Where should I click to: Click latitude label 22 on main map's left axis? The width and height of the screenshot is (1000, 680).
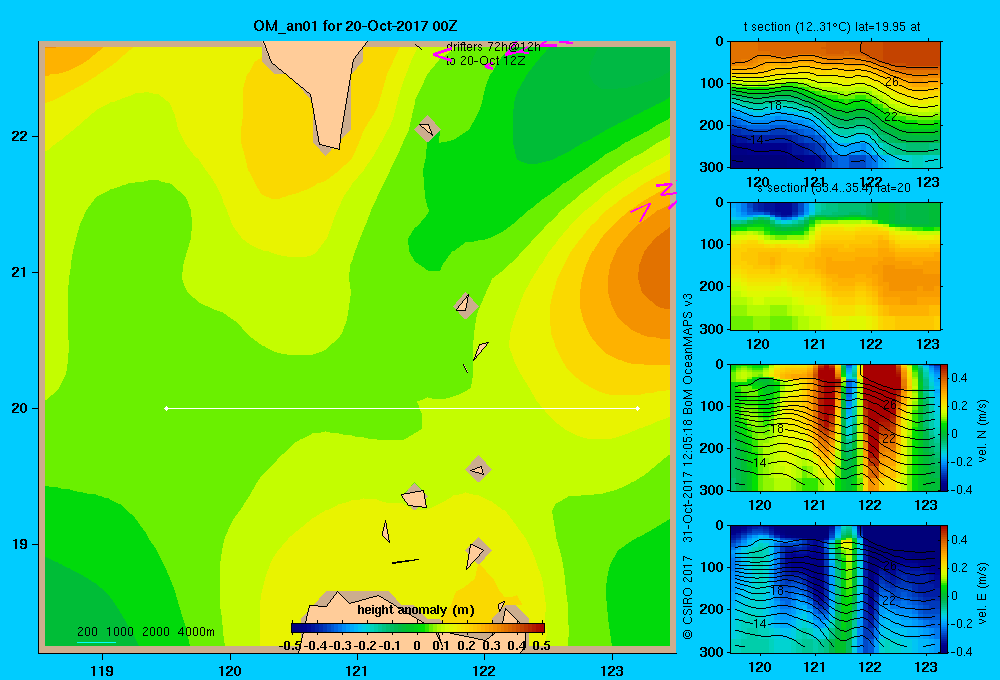tap(19, 137)
